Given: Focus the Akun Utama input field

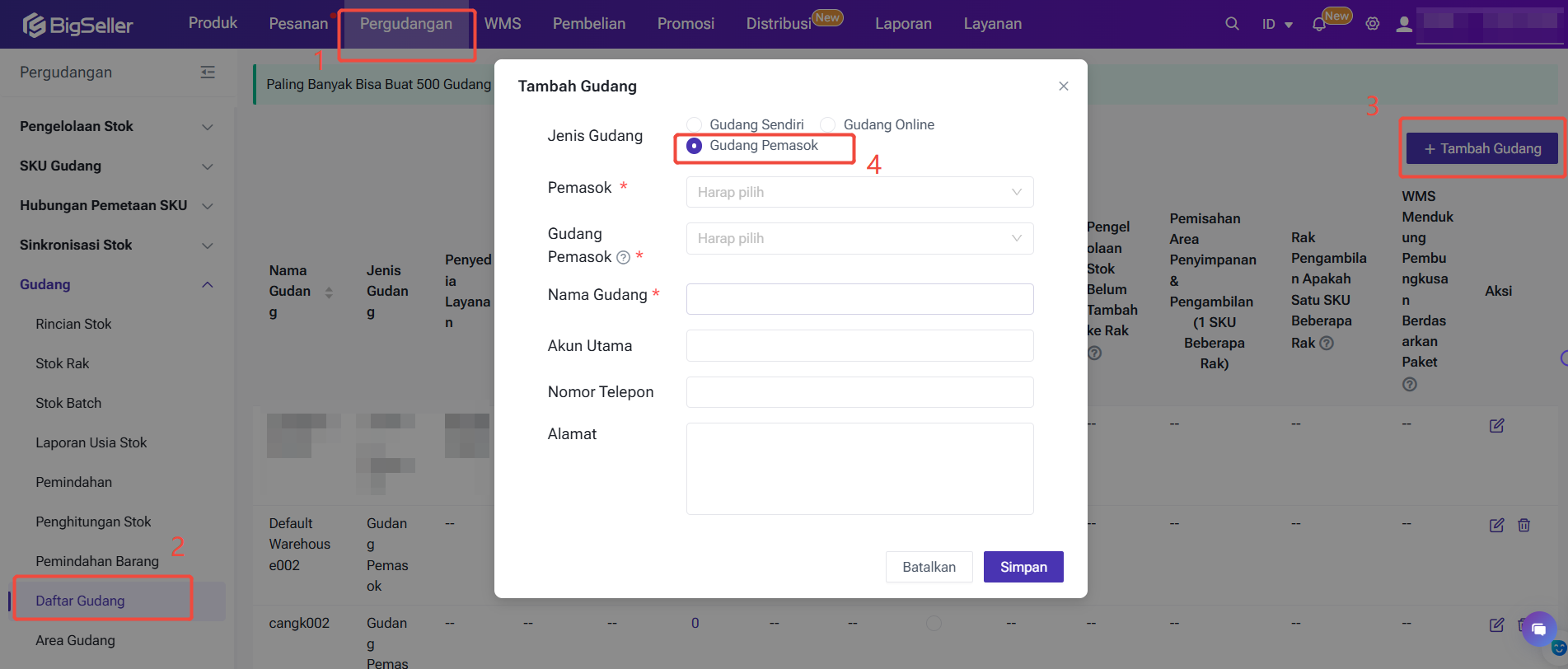Looking at the screenshot, I should tap(859, 345).
